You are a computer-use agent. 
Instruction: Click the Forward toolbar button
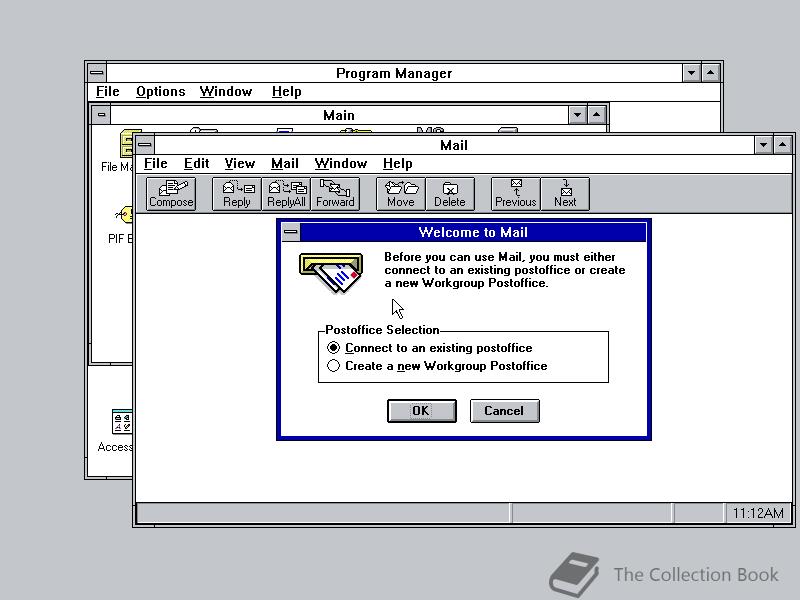tap(335, 194)
